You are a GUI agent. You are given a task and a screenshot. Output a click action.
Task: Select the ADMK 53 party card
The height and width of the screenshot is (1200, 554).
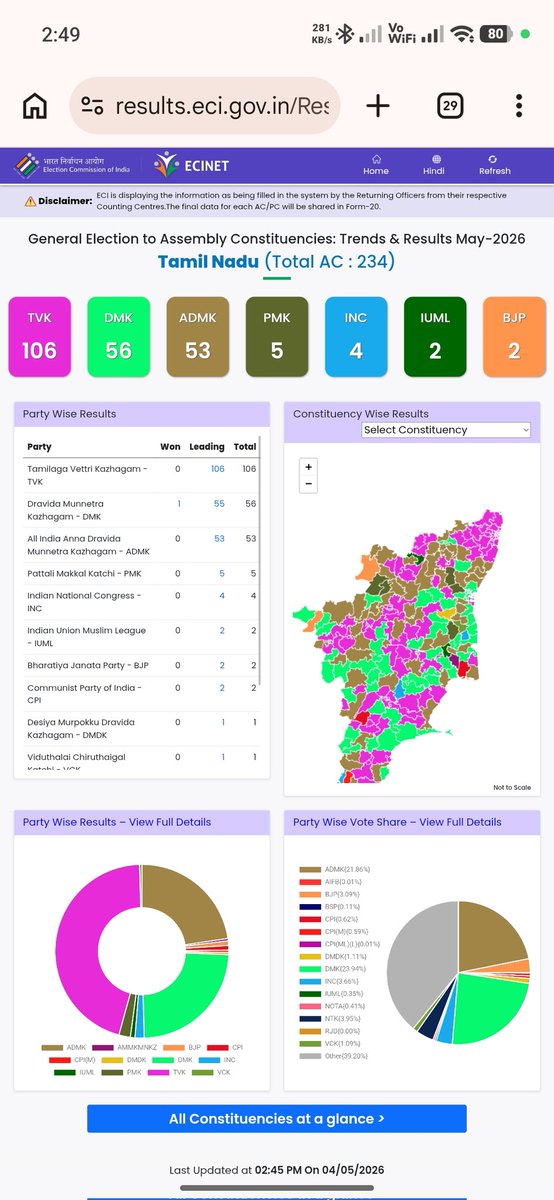click(198, 336)
